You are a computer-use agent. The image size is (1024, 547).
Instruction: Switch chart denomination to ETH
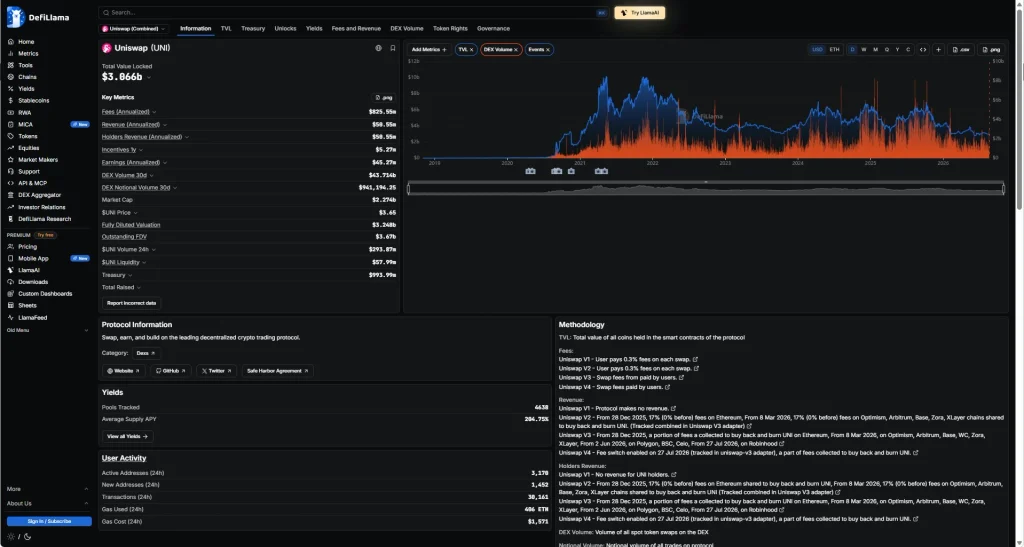[x=834, y=50]
